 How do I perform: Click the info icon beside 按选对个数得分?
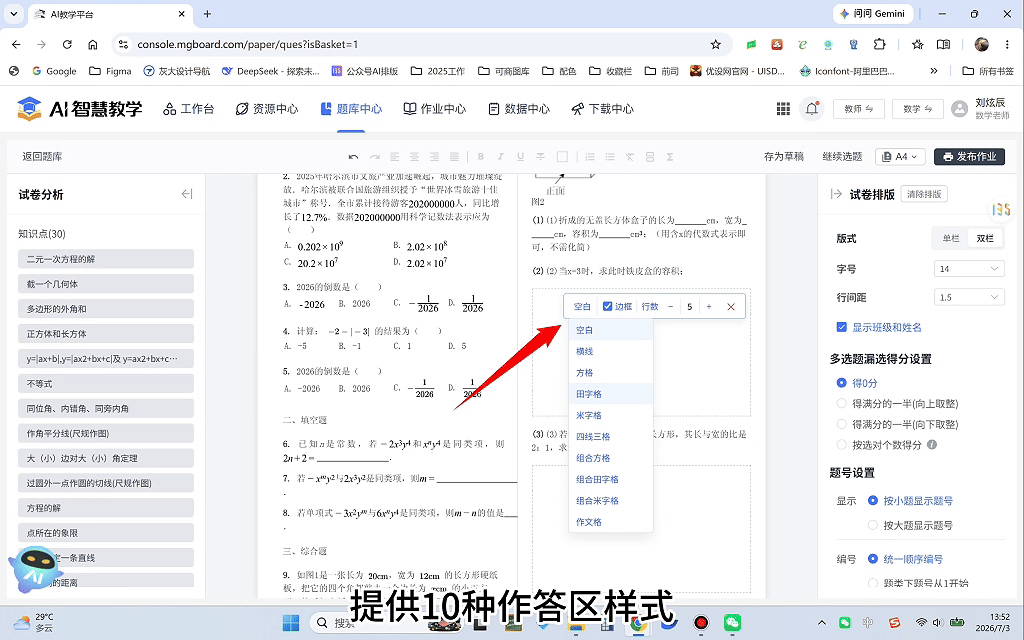point(932,445)
